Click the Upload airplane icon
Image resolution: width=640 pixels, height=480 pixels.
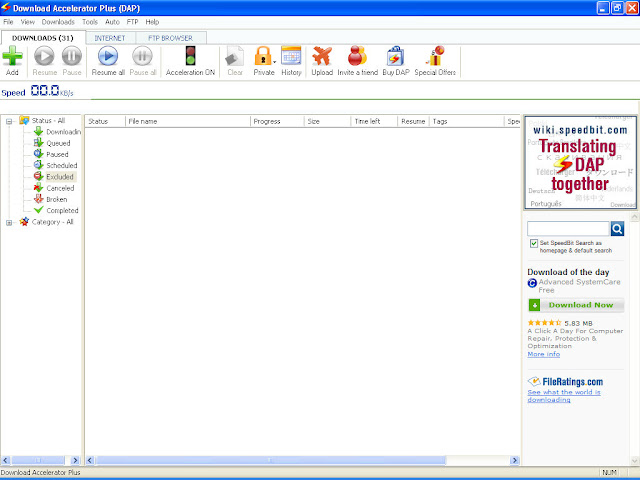[322, 56]
